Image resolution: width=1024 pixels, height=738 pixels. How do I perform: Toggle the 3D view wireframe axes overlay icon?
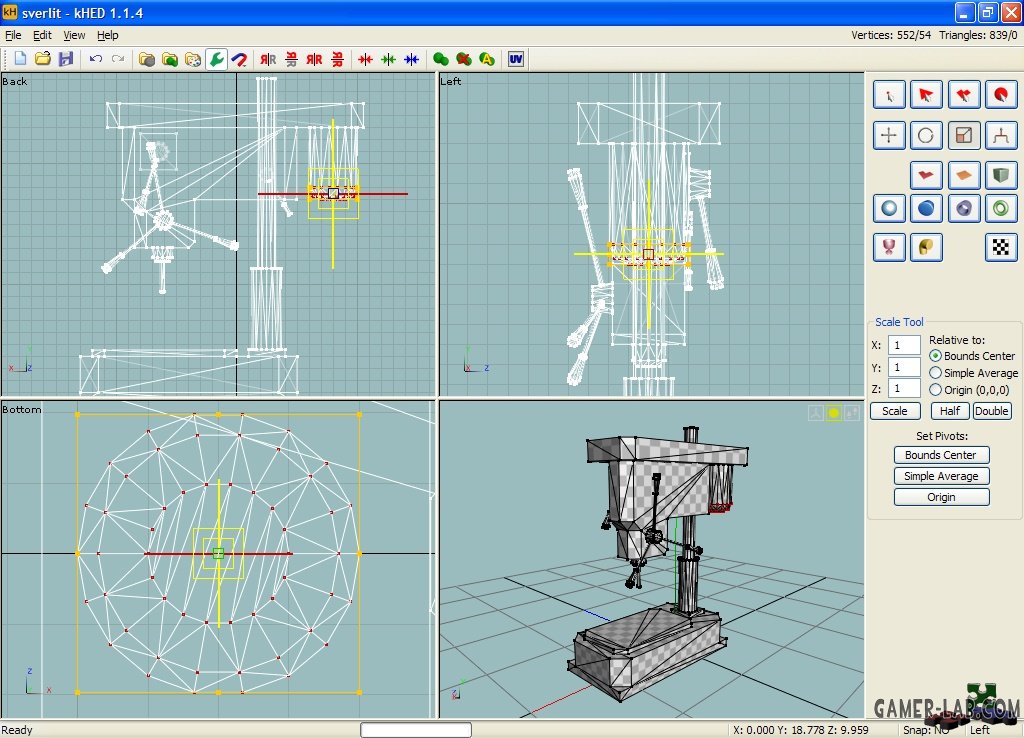[816, 413]
